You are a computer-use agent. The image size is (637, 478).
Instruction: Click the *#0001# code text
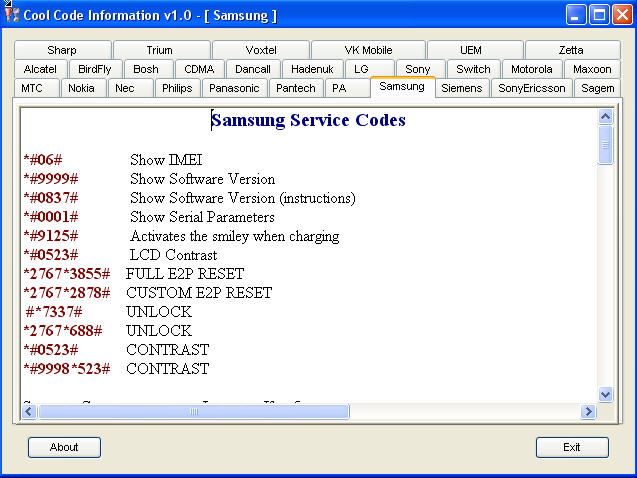pos(51,217)
